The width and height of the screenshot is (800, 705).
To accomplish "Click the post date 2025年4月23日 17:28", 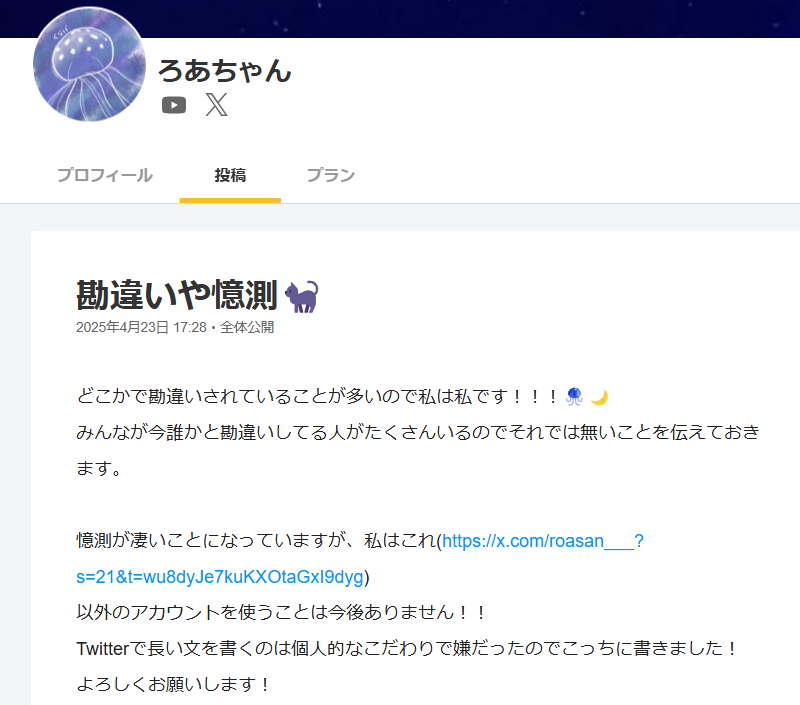I will [141, 327].
